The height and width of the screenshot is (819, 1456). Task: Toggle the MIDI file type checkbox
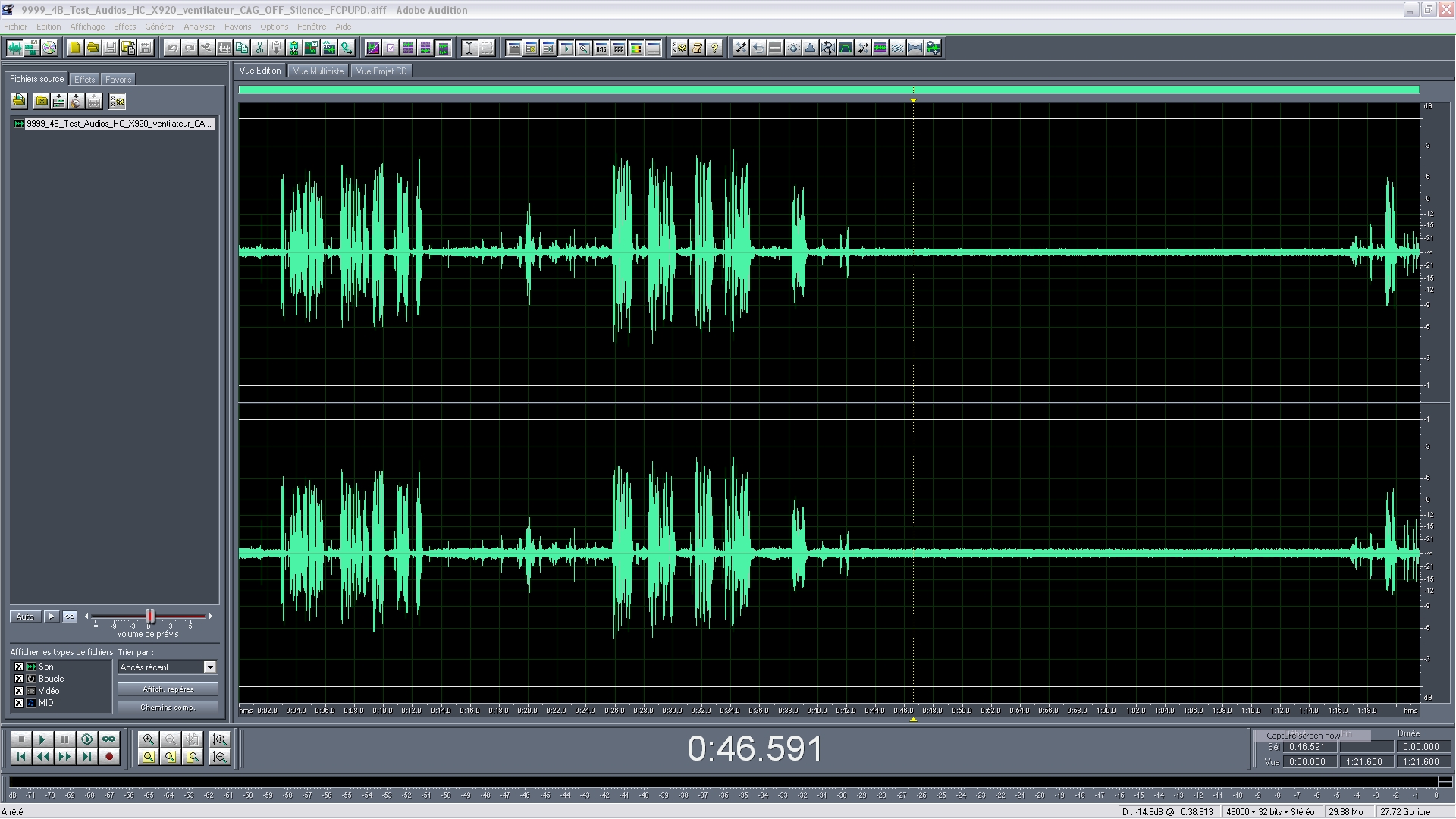click(x=19, y=703)
